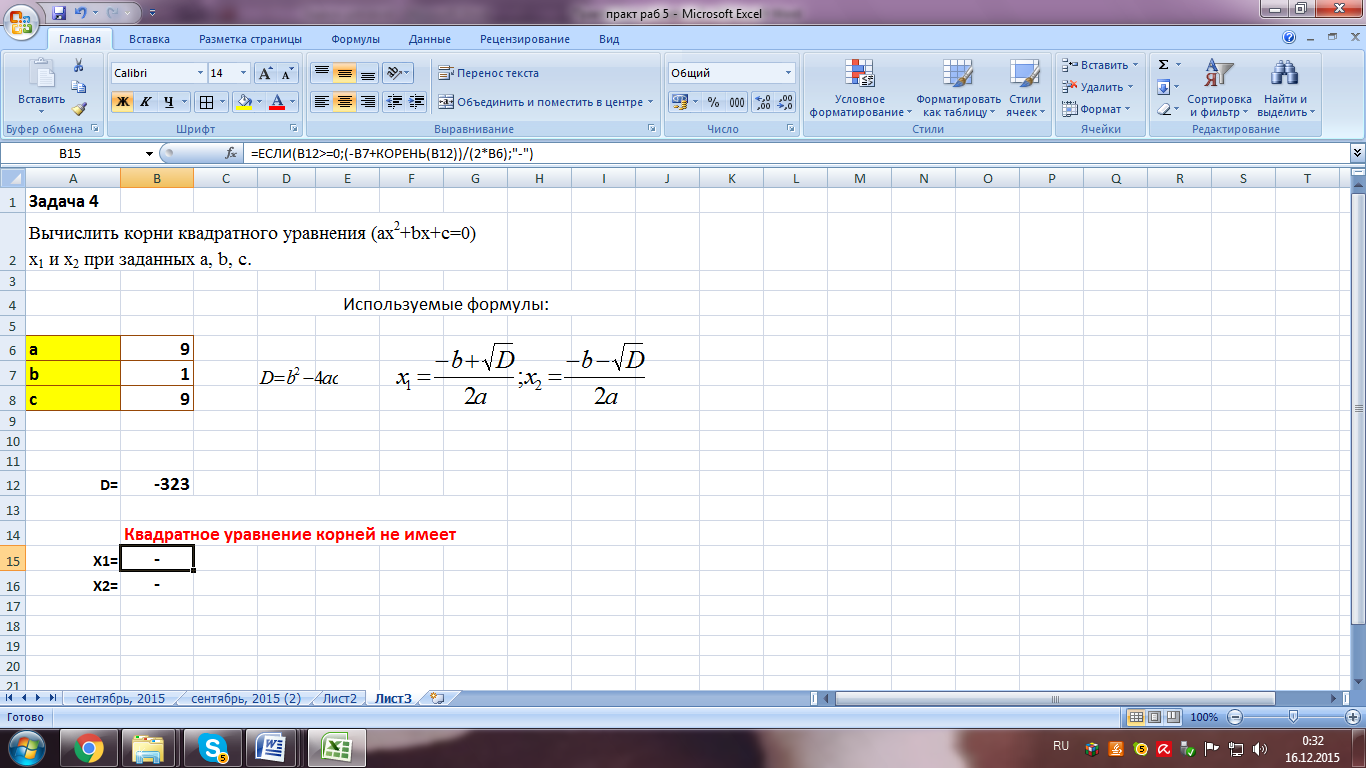
Task: Click the insert function fx icon
Action: [x=231, y=154]
